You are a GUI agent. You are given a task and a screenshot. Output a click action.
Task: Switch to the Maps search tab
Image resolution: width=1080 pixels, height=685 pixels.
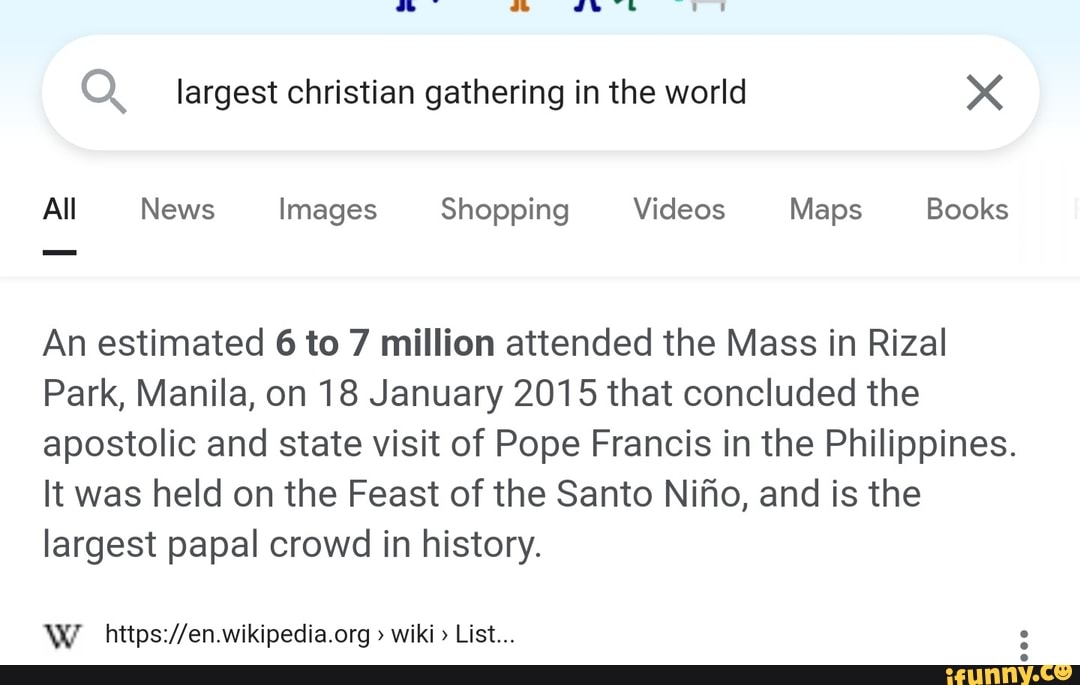click(825, 209)
